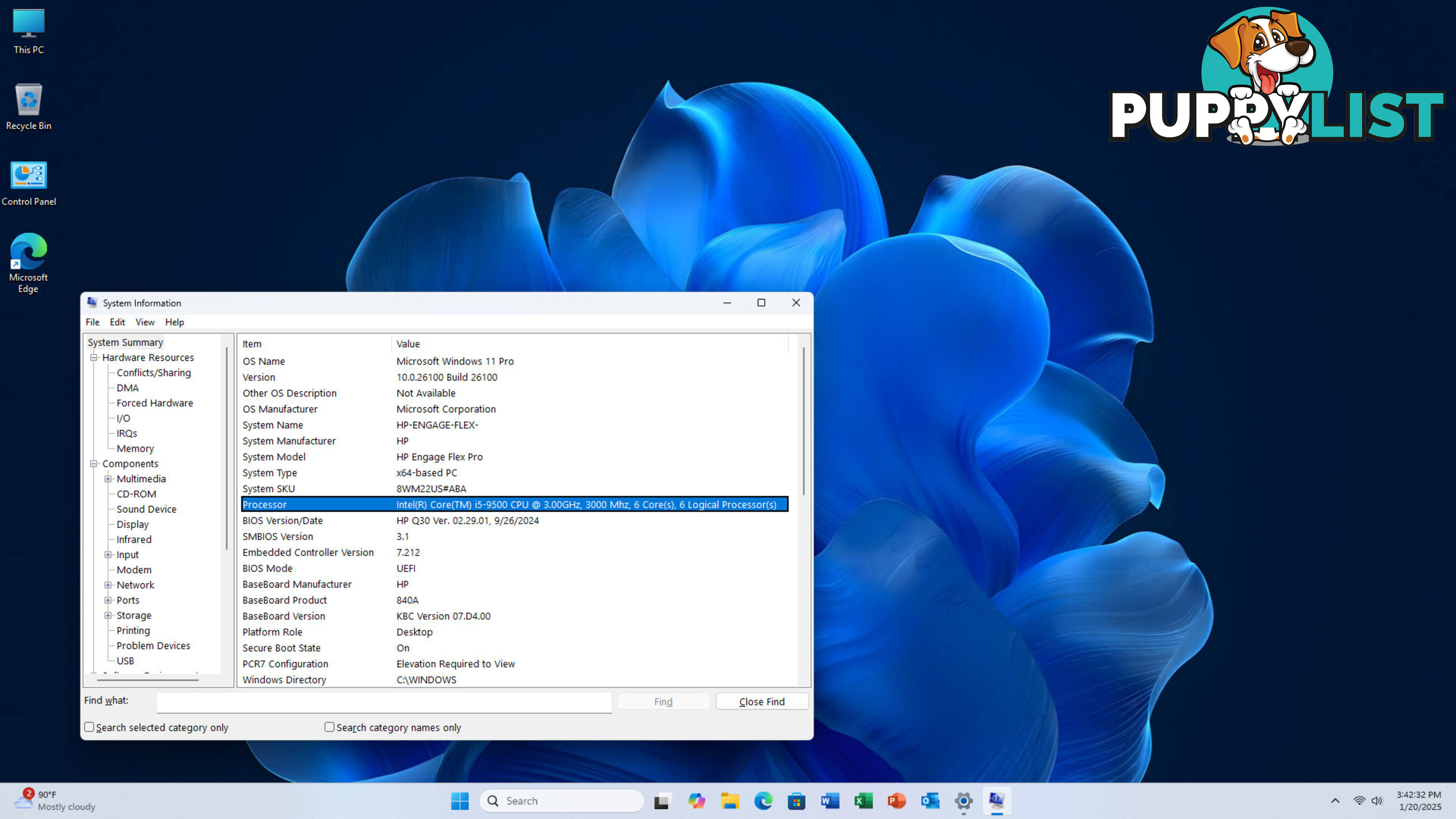Open the weather widget showing 90°F
The width and height of the screenshot is (1456, 819).
pos(55,800)
